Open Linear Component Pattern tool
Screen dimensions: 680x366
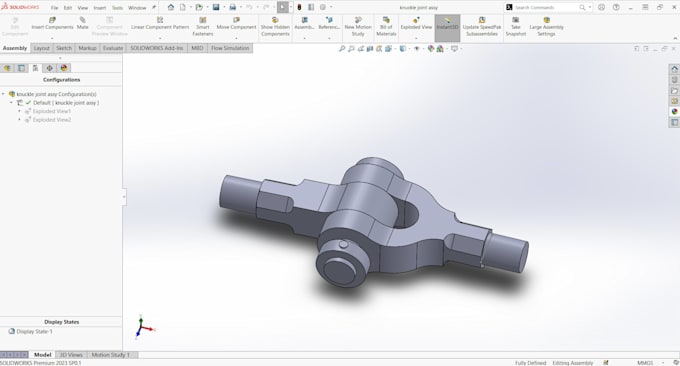pos(160,23)
